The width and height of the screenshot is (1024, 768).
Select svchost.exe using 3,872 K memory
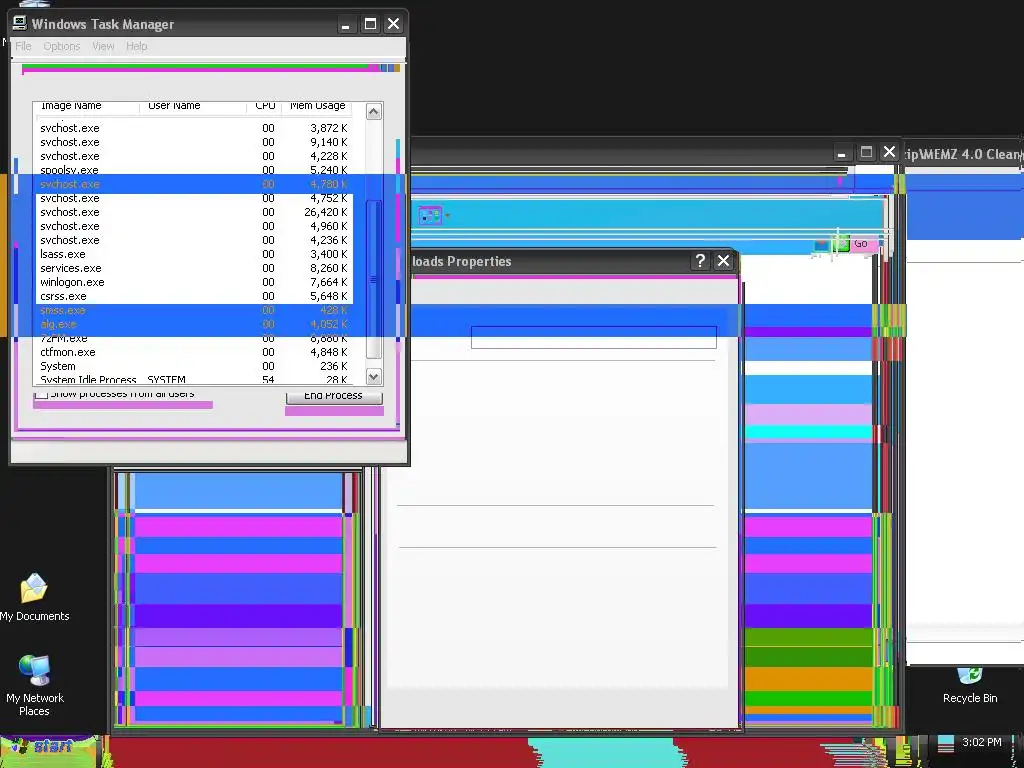pos(194,128)
